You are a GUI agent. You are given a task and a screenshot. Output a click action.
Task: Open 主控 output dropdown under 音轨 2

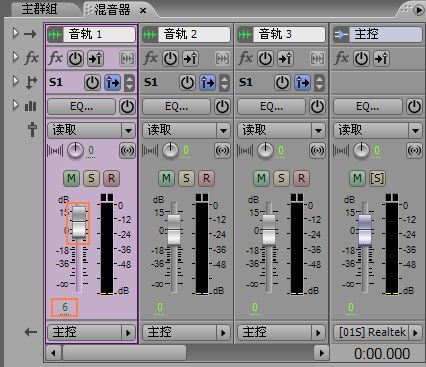[186, 332]
